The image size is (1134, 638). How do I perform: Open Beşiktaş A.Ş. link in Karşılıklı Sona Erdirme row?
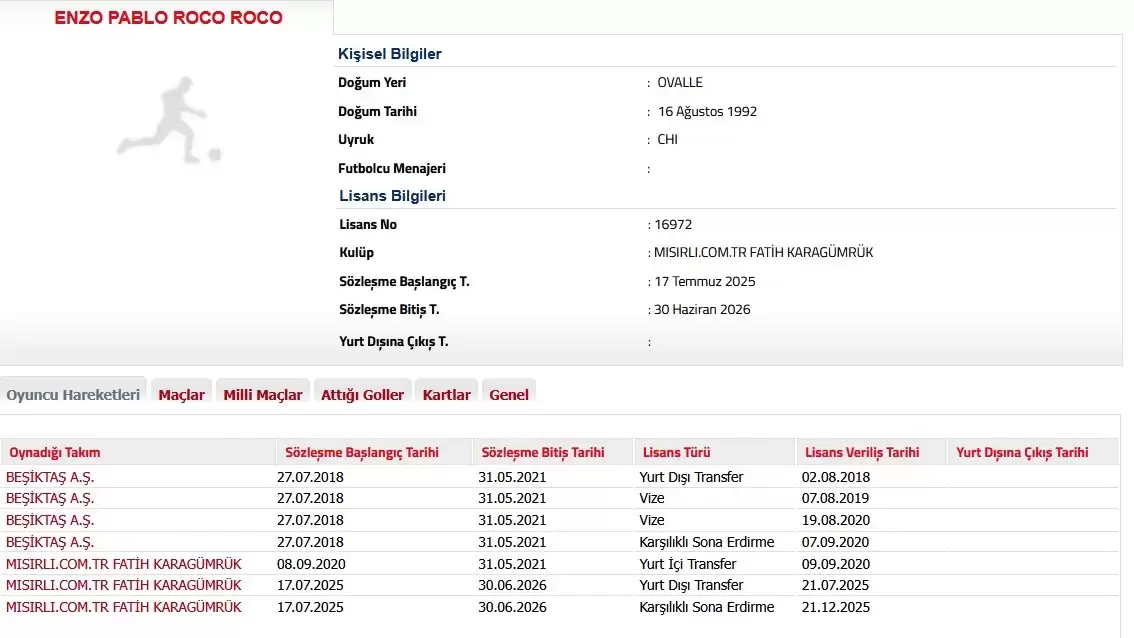click(50, 542)
